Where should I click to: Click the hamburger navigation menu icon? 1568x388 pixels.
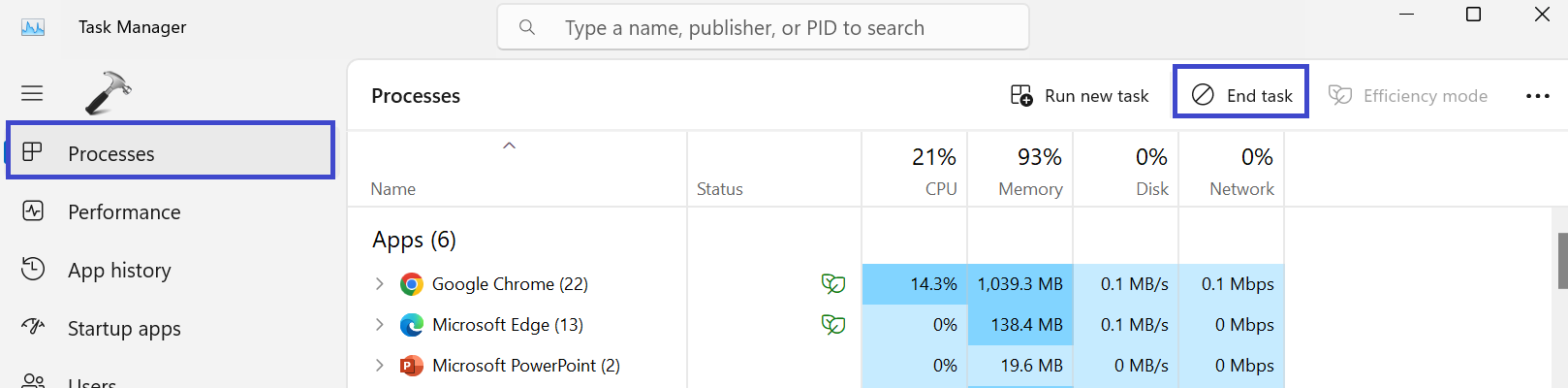(32, 93)
